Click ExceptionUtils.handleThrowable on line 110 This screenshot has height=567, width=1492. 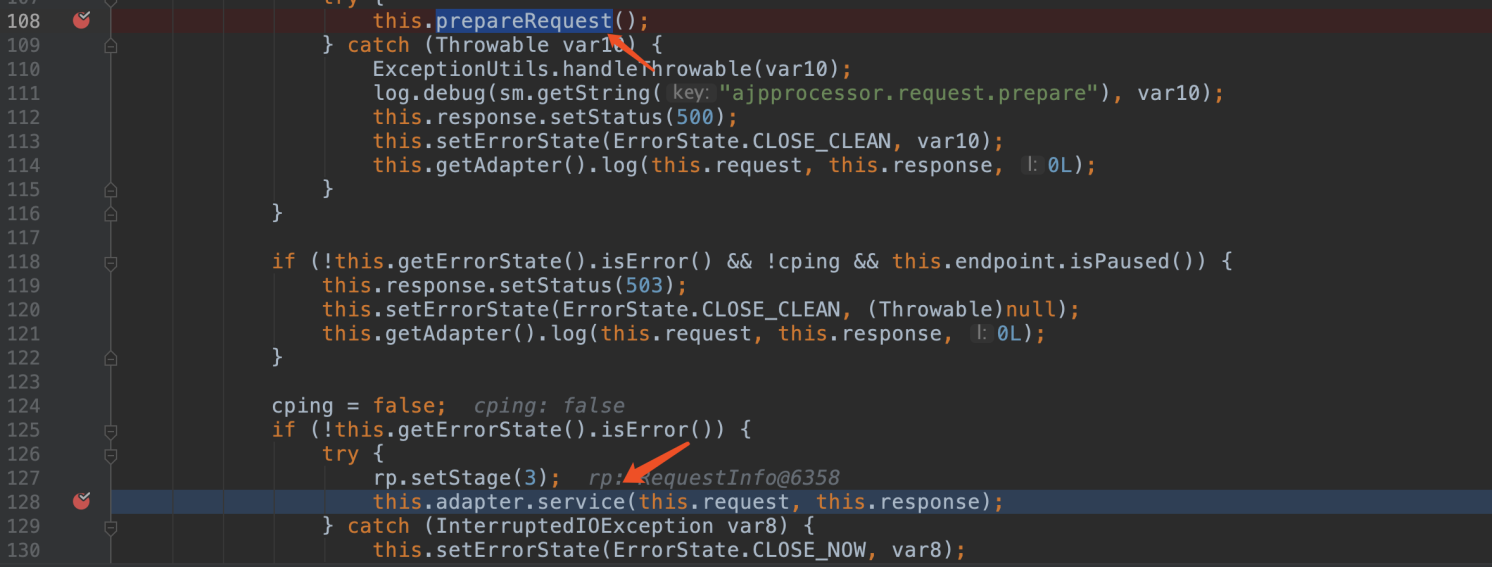click(x=561, y=69)
